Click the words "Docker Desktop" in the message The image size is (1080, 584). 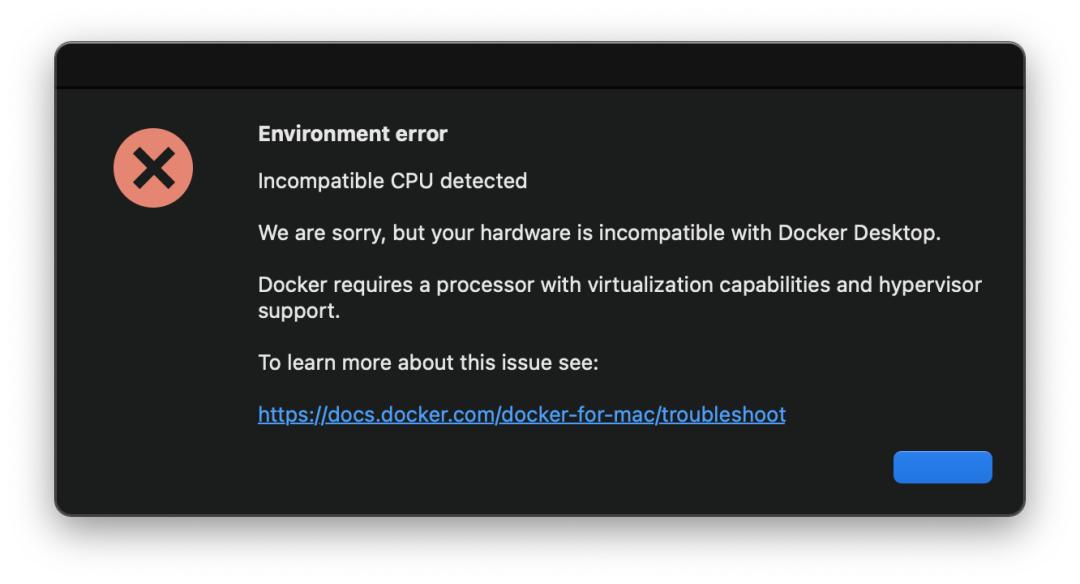pos(858,233)
